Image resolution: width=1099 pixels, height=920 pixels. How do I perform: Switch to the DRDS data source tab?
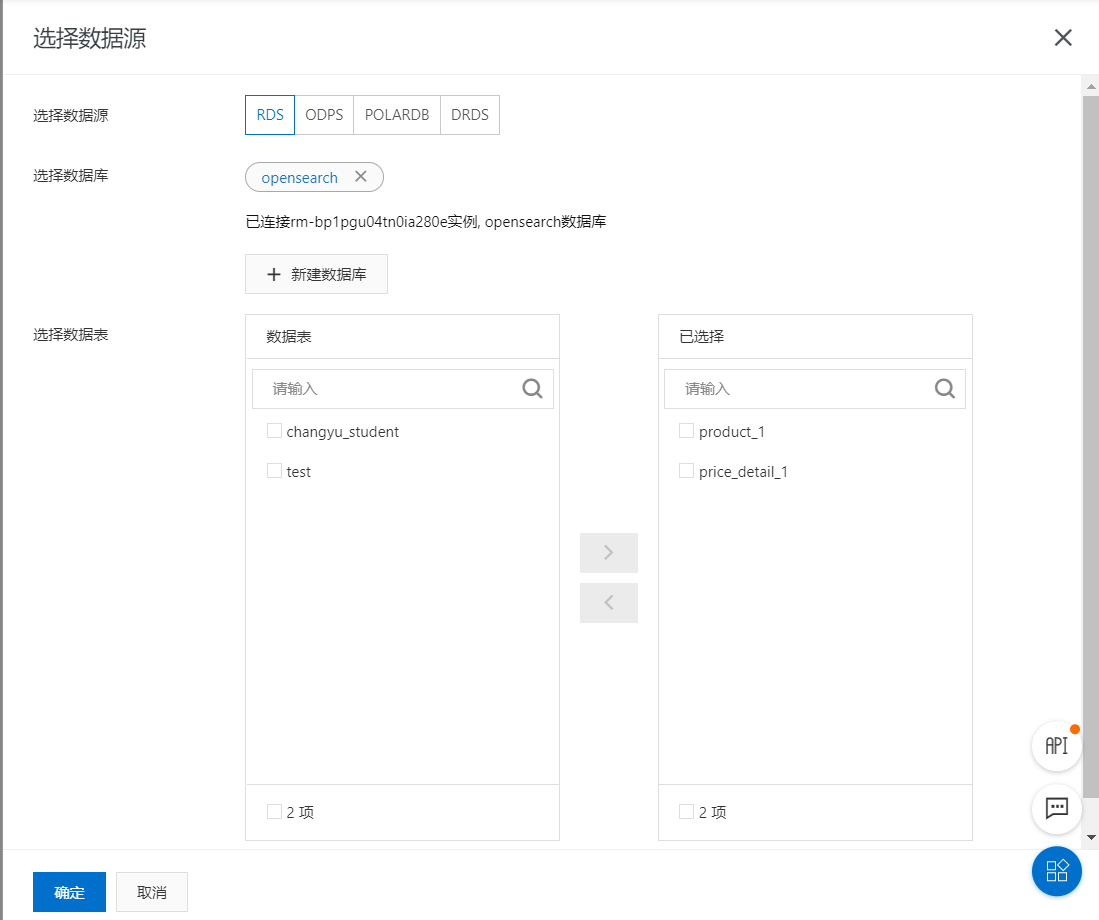click(x=470, y=115)
